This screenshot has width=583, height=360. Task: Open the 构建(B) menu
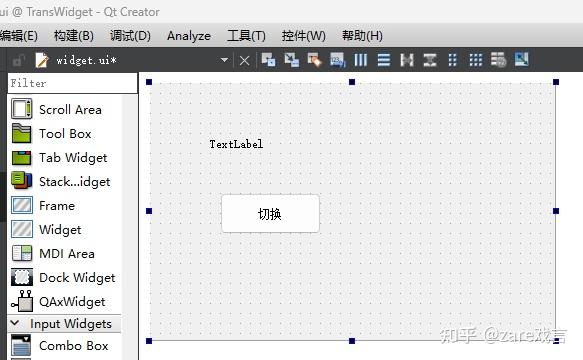pos(74,36)
